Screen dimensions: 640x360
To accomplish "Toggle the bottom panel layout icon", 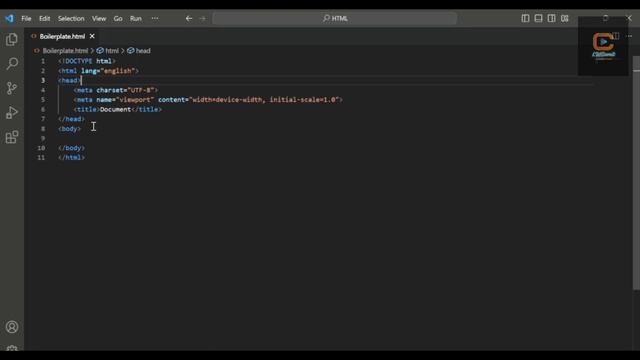I will (x=538, y=18).
